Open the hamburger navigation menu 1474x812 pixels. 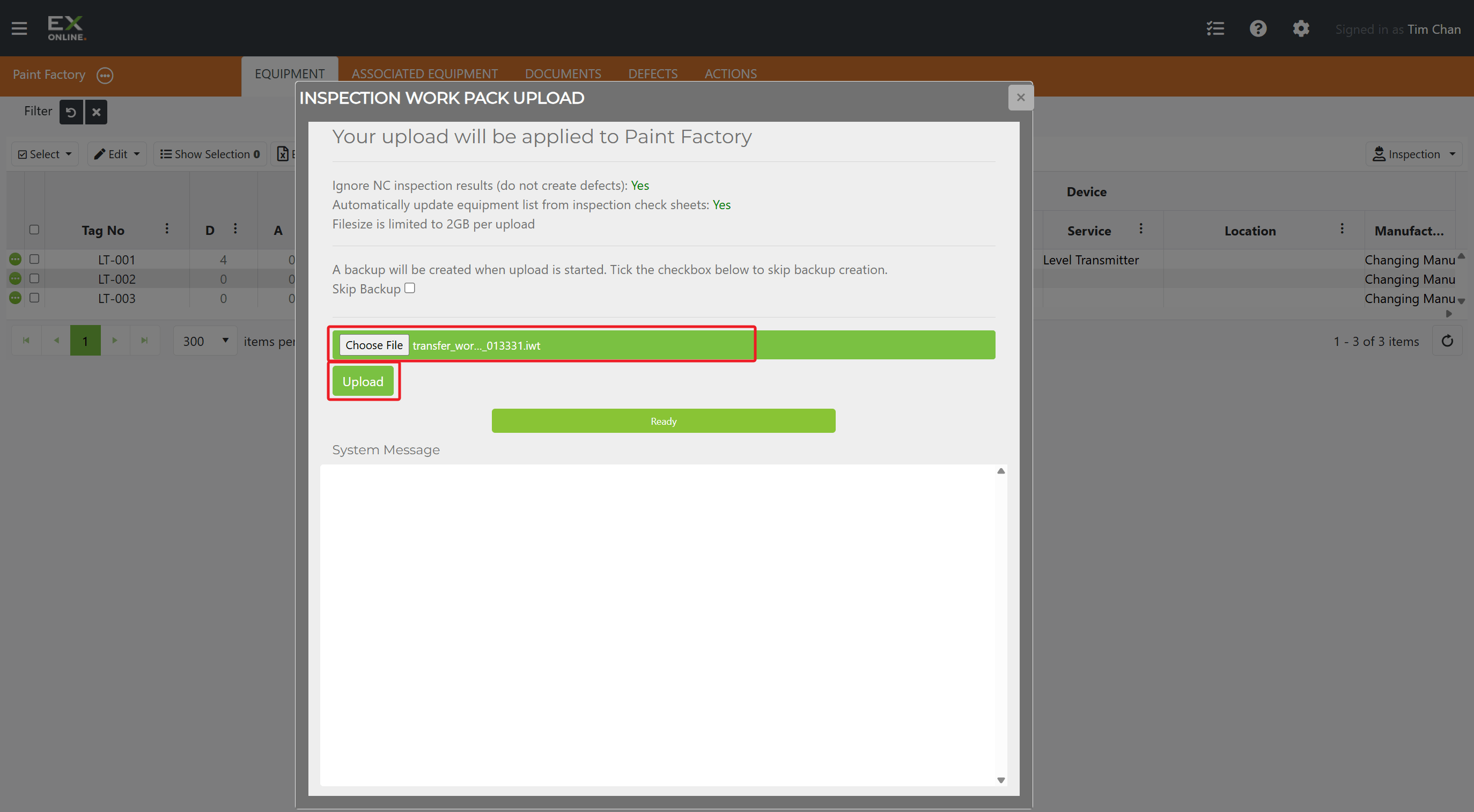click(x=19, y=28)
